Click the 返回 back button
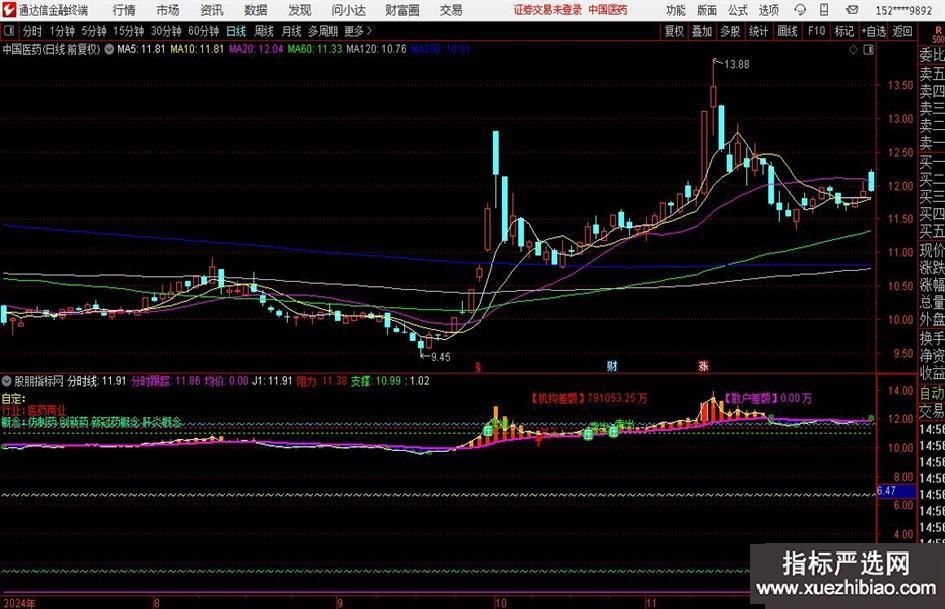 pos(902,31)
